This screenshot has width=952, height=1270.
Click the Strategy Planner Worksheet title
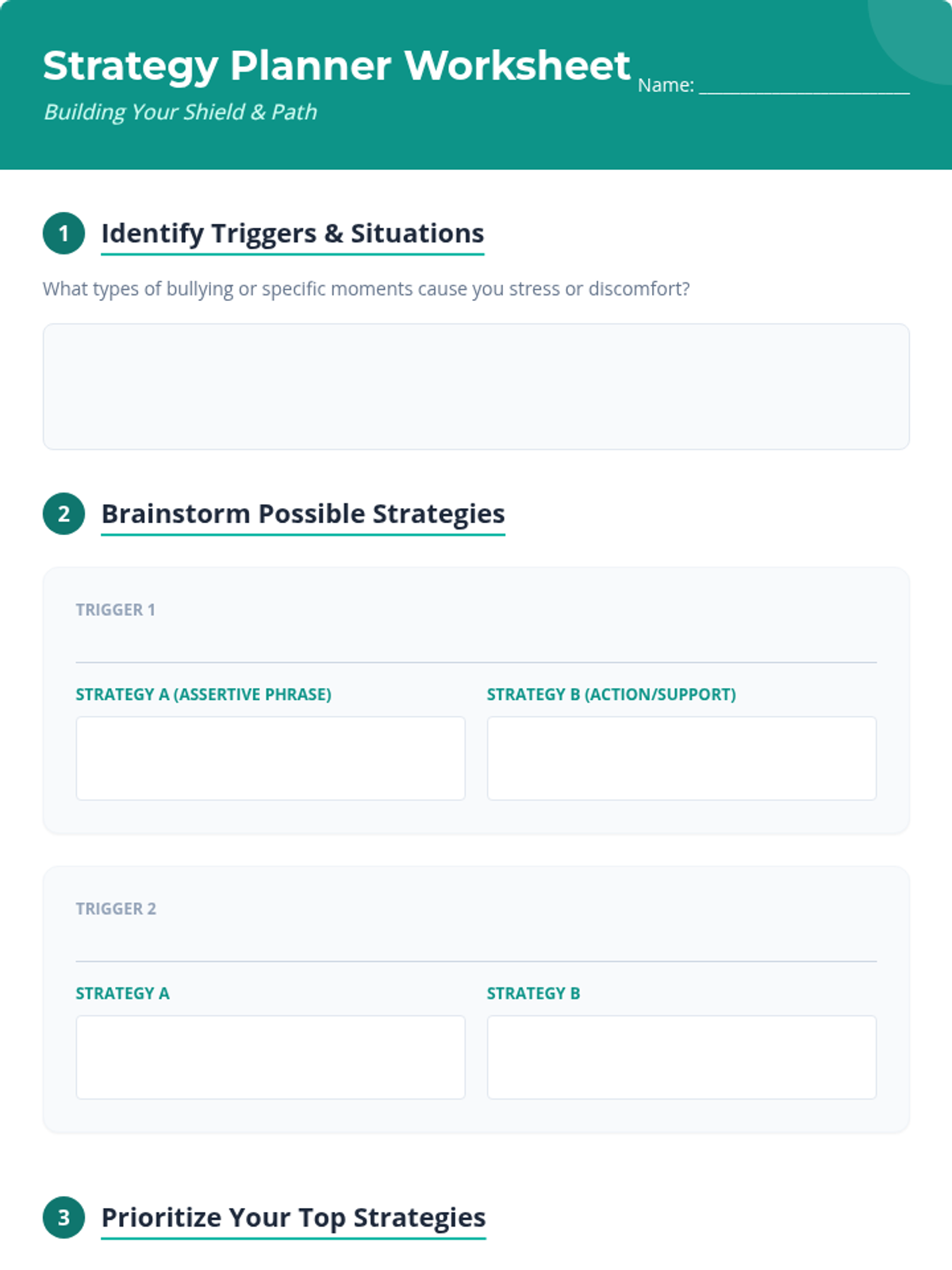[336, 66]
